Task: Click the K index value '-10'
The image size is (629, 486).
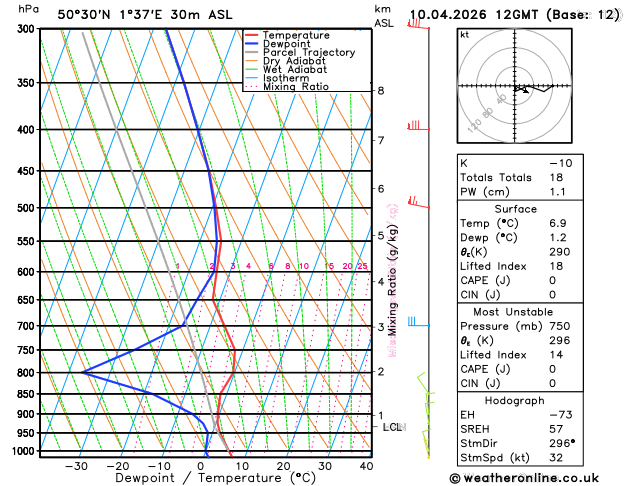Action: (561, 163)
